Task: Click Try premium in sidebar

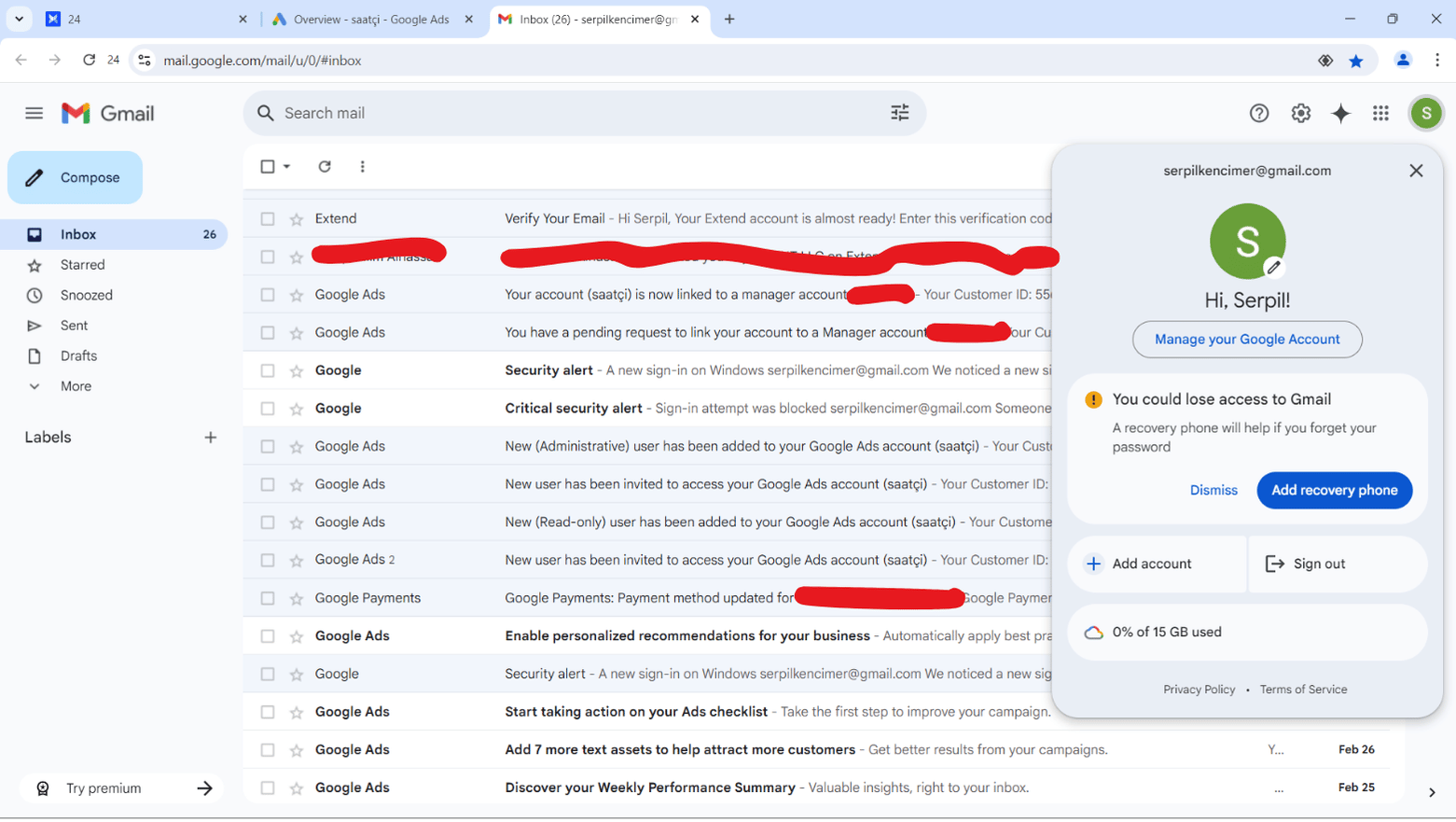Action: [x=121, y=788]
